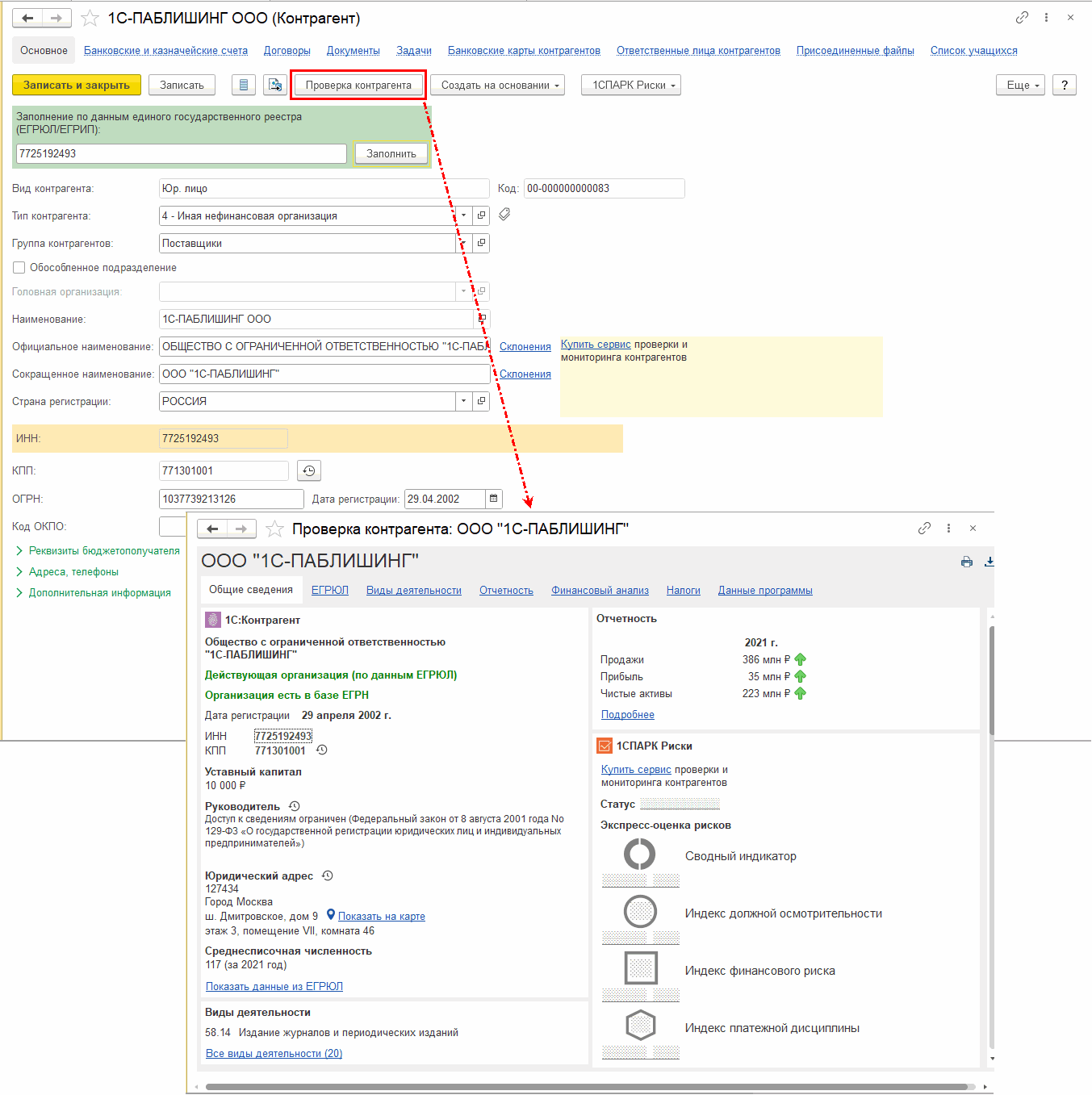
Task: Expand the Создать на основании menu
Action: pyautogui.click(x=497, y=85)
